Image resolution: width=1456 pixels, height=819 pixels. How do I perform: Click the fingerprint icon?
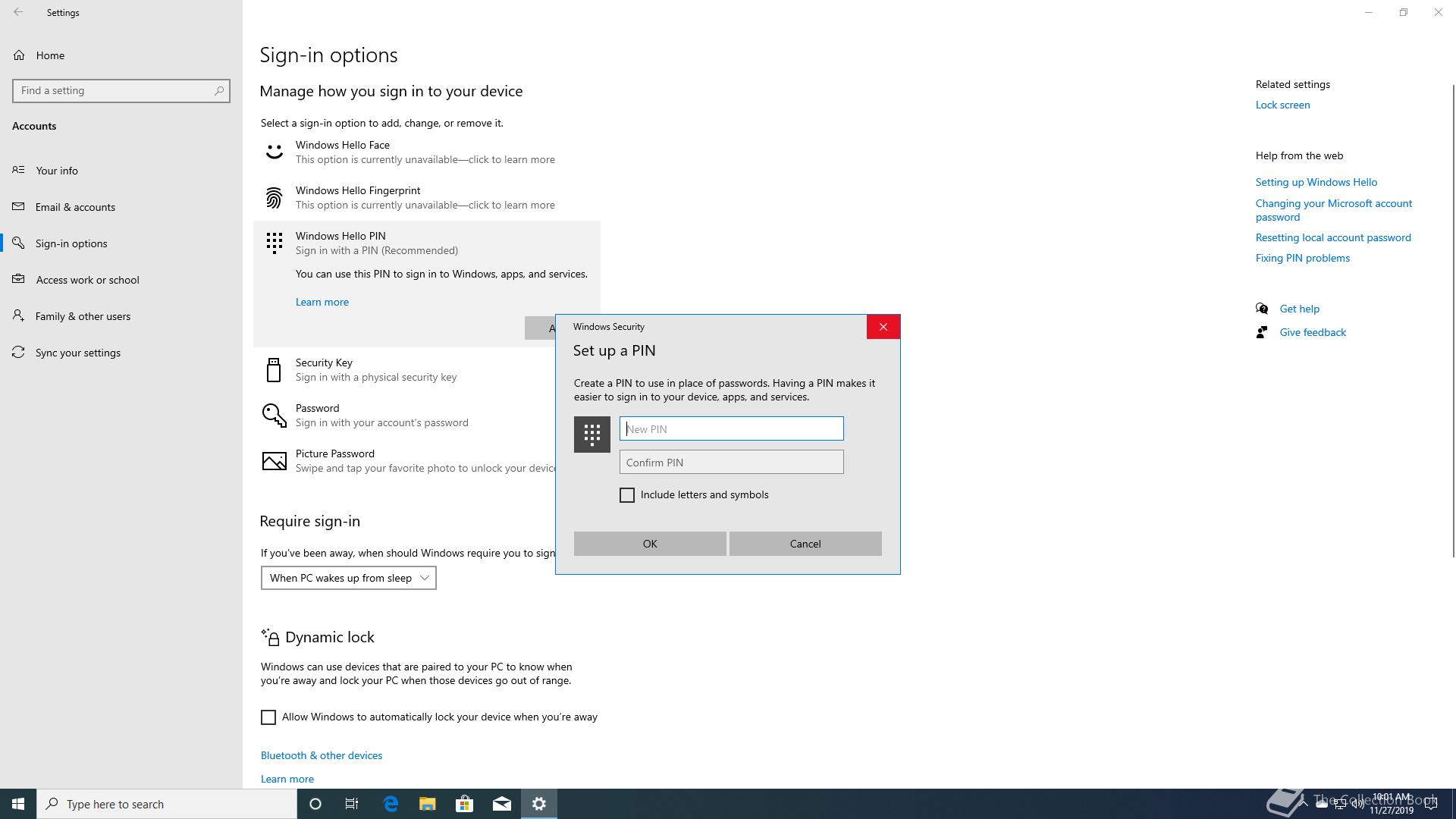pos(274,198)
